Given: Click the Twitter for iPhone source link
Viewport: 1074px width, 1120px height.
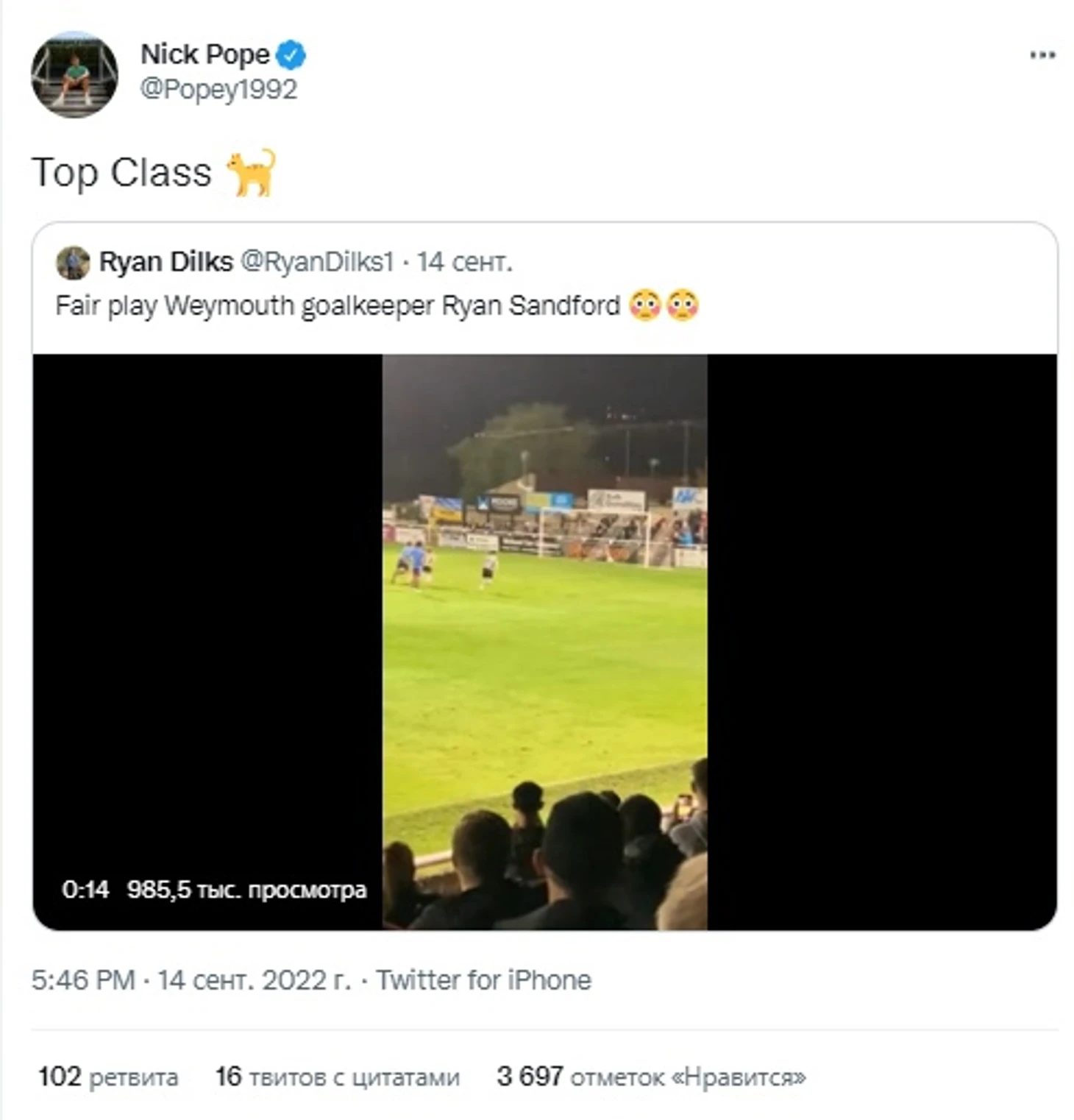Looking at the screenshot, I should point(483,980).
